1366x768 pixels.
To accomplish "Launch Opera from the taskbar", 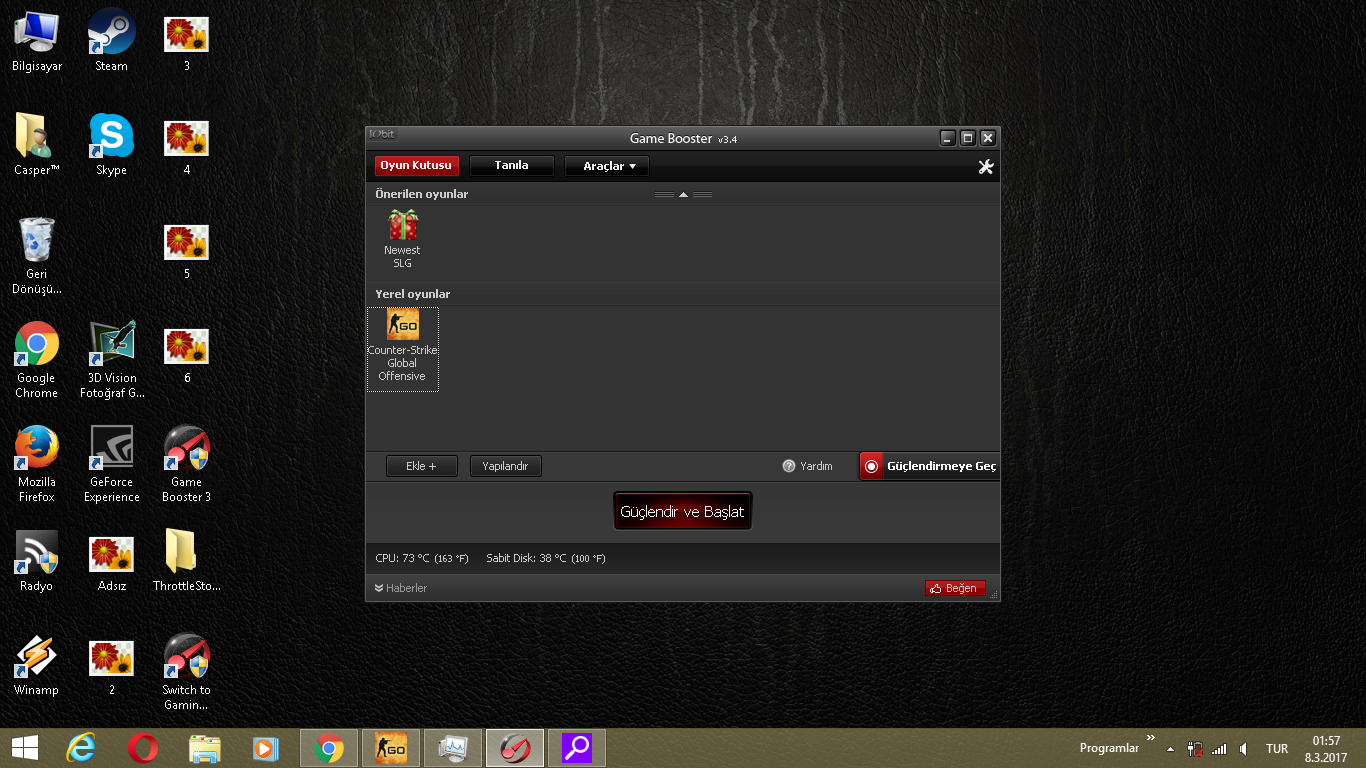I will pyautogui.click(x=143, y=748).
